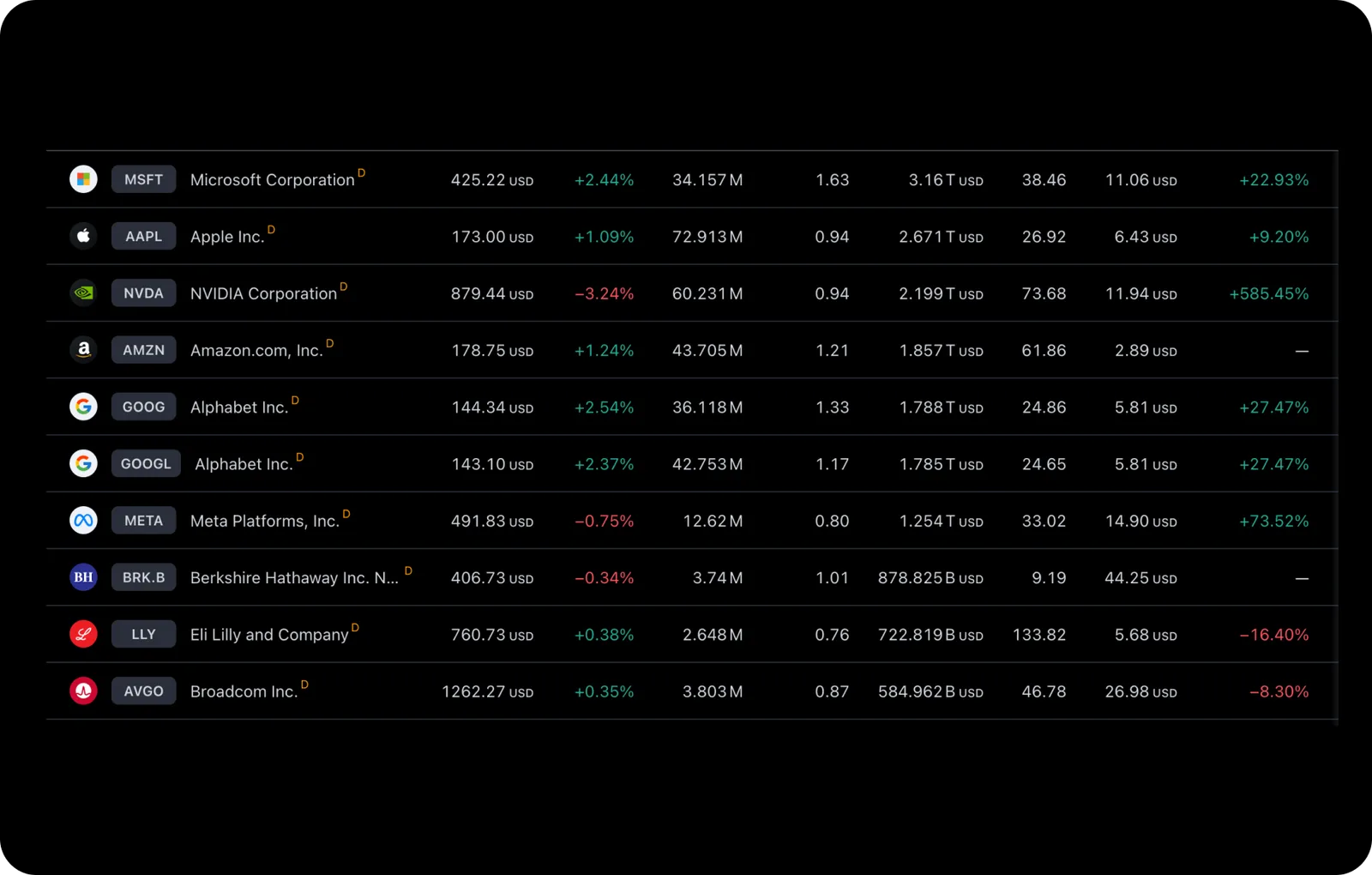Click the Microsoft logo icon
Image resolution: width=1372 pixels, height=875 pixels.
point(83,179)
